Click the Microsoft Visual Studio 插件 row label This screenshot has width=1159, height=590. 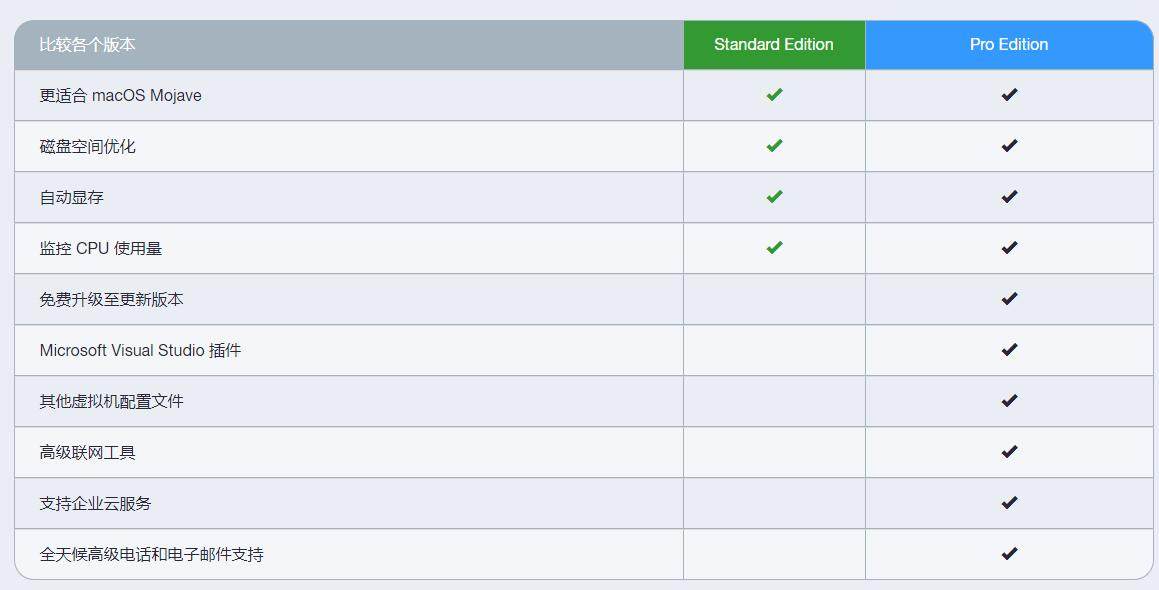pos(140,351)
